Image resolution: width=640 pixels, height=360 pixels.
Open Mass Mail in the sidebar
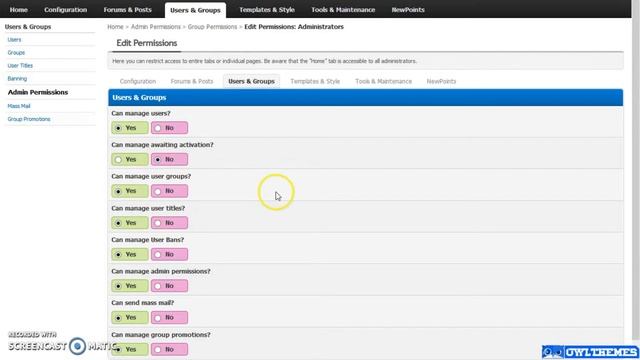coord(19,106)
